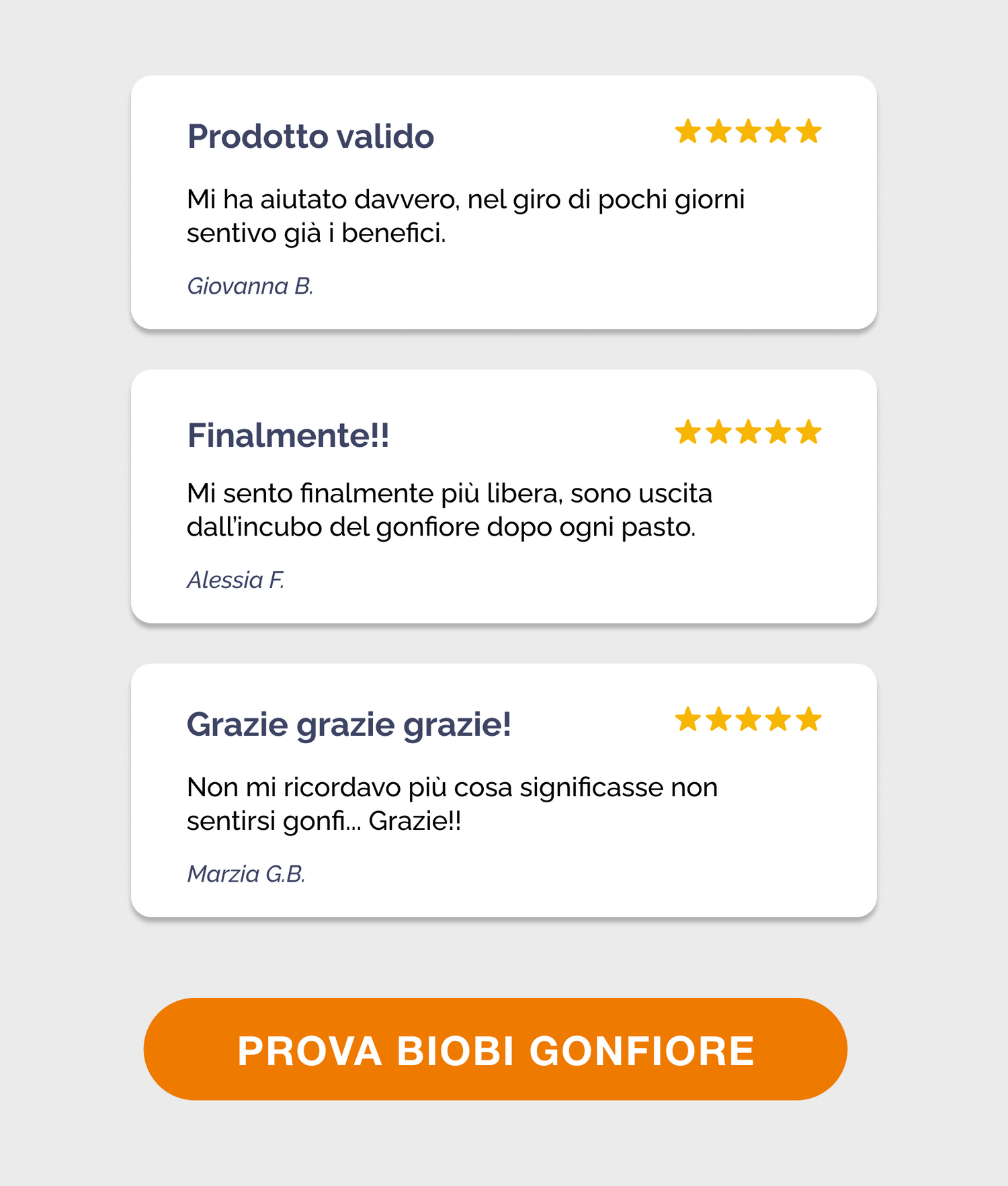Click the "Finalmente!!" review heading
This screenshot has width=1008, height=1186.
tap(288, 435)
